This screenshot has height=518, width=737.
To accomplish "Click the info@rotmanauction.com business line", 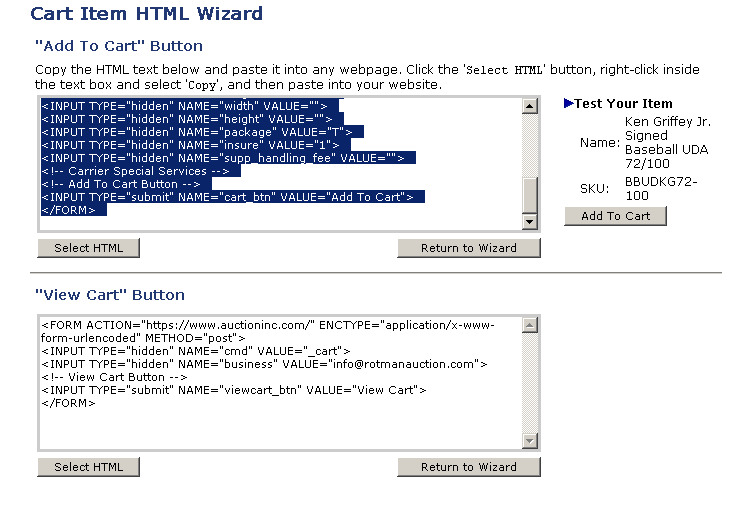I will [264, 364].
